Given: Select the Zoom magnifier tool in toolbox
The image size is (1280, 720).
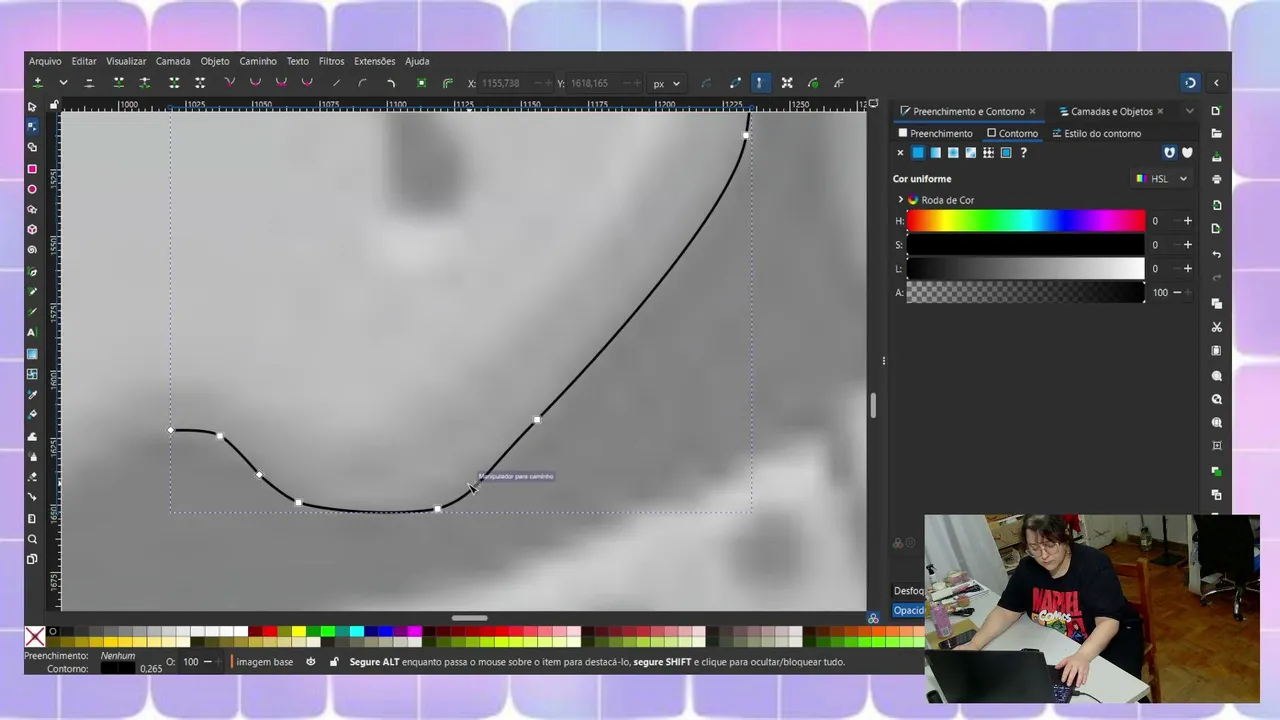Looking at the screenshot, I should 32,539.
